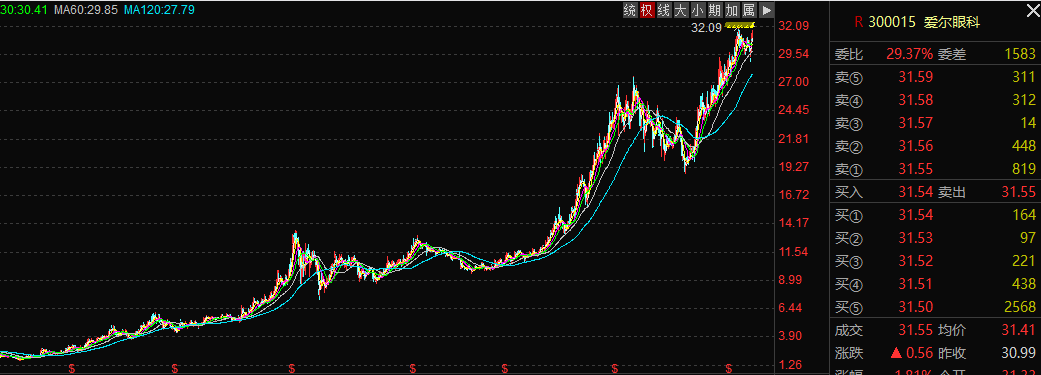Toggle the red 权 price-adjustment button
The image size is (1041, 375).
pos(647,10)
